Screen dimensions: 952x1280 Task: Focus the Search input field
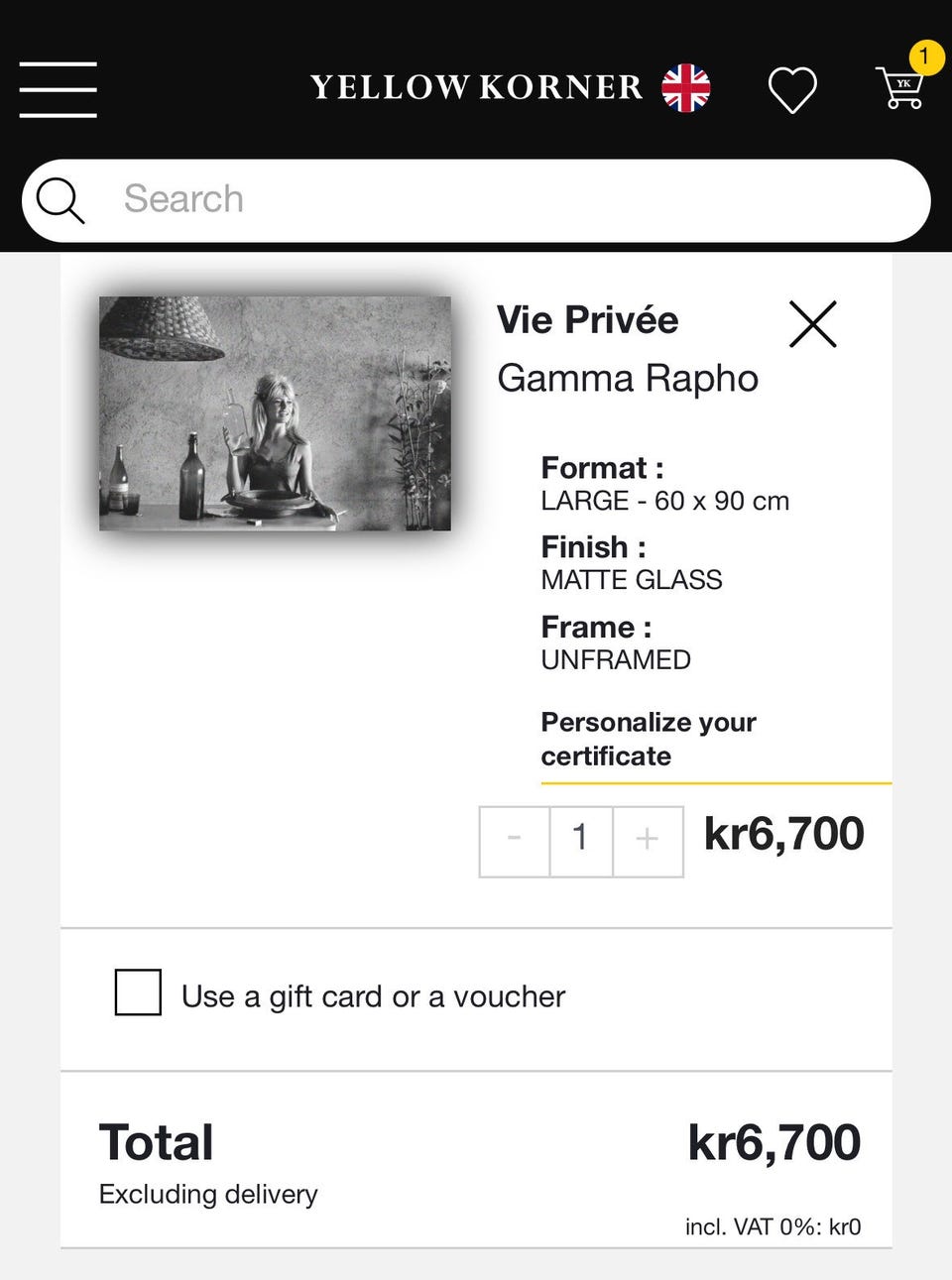516,200
